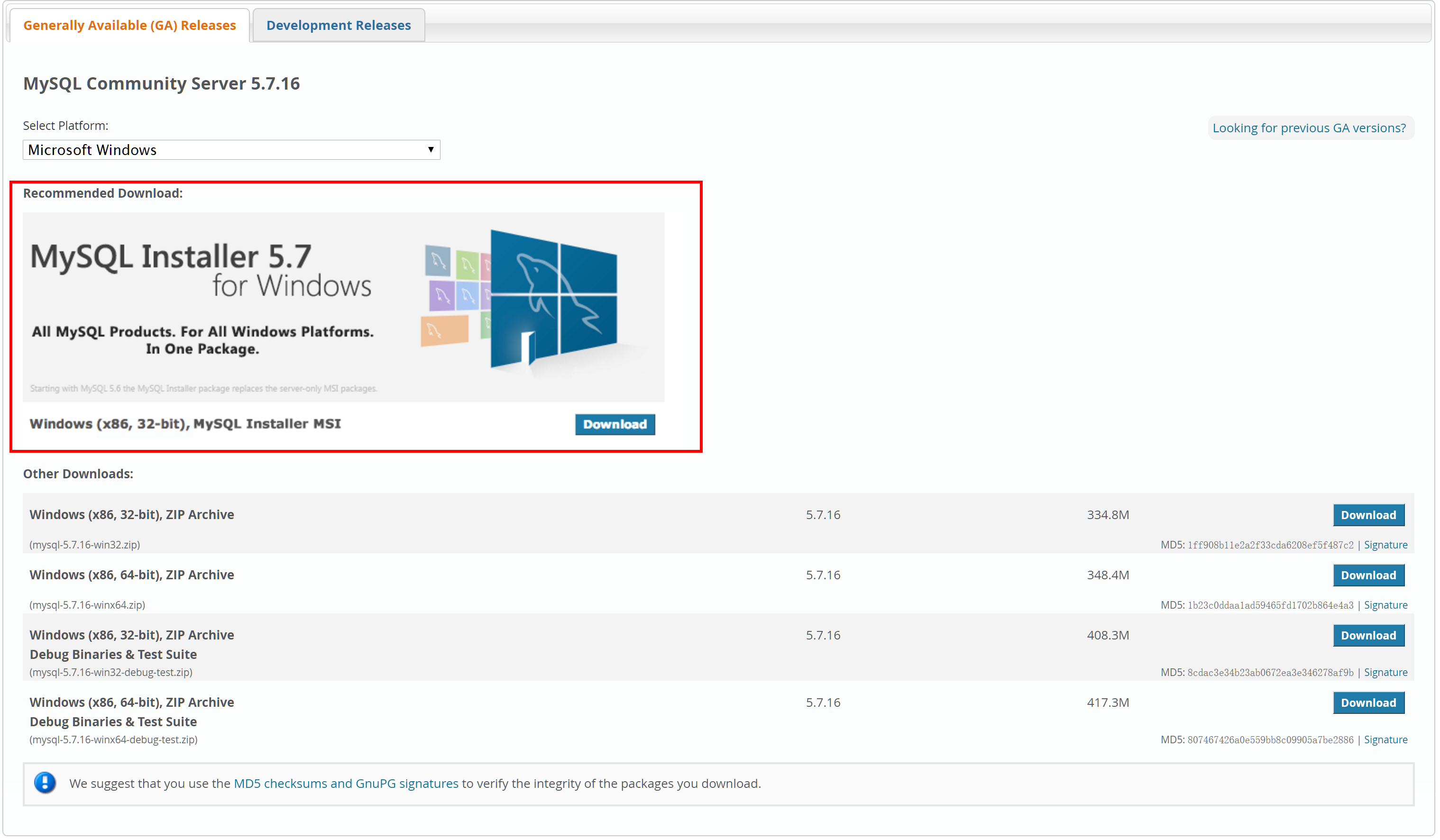Click Download button for 32-bit Debug Binaries Test Suite
Screen dimensions: 1440x840
(x=1369, y=635)
